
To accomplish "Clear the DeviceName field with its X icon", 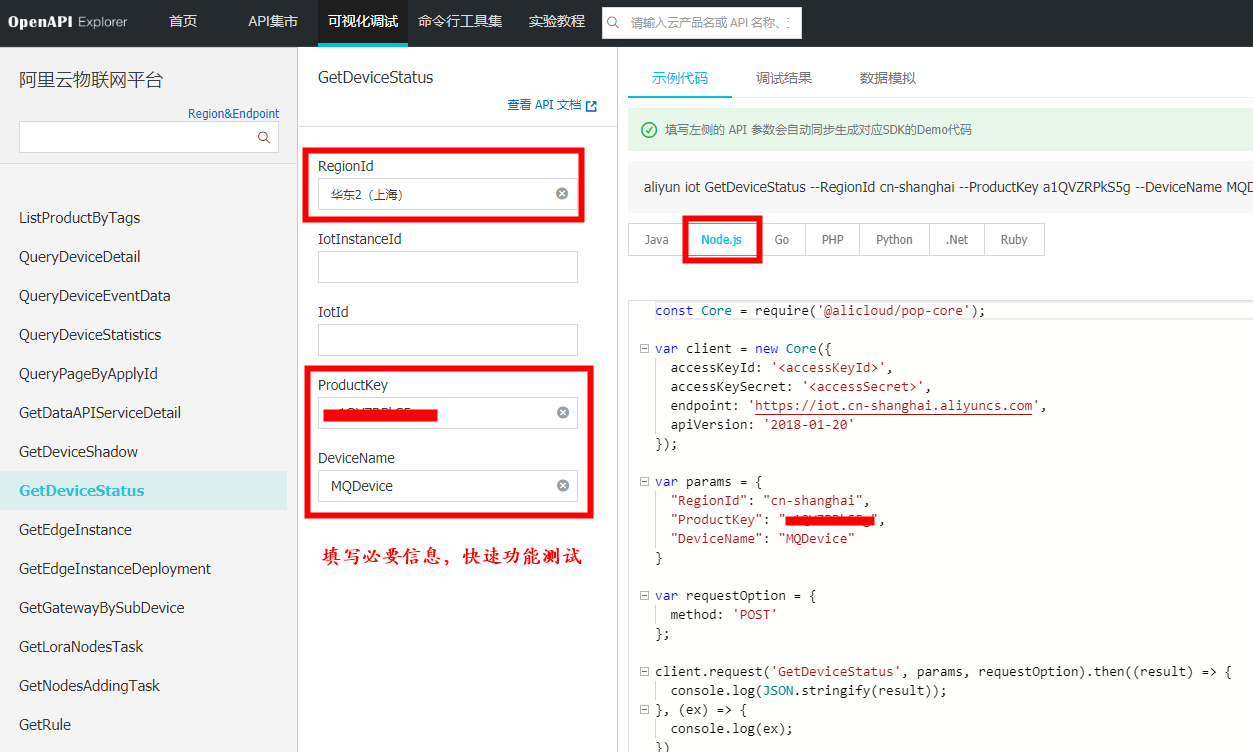I will pos(563,485).
